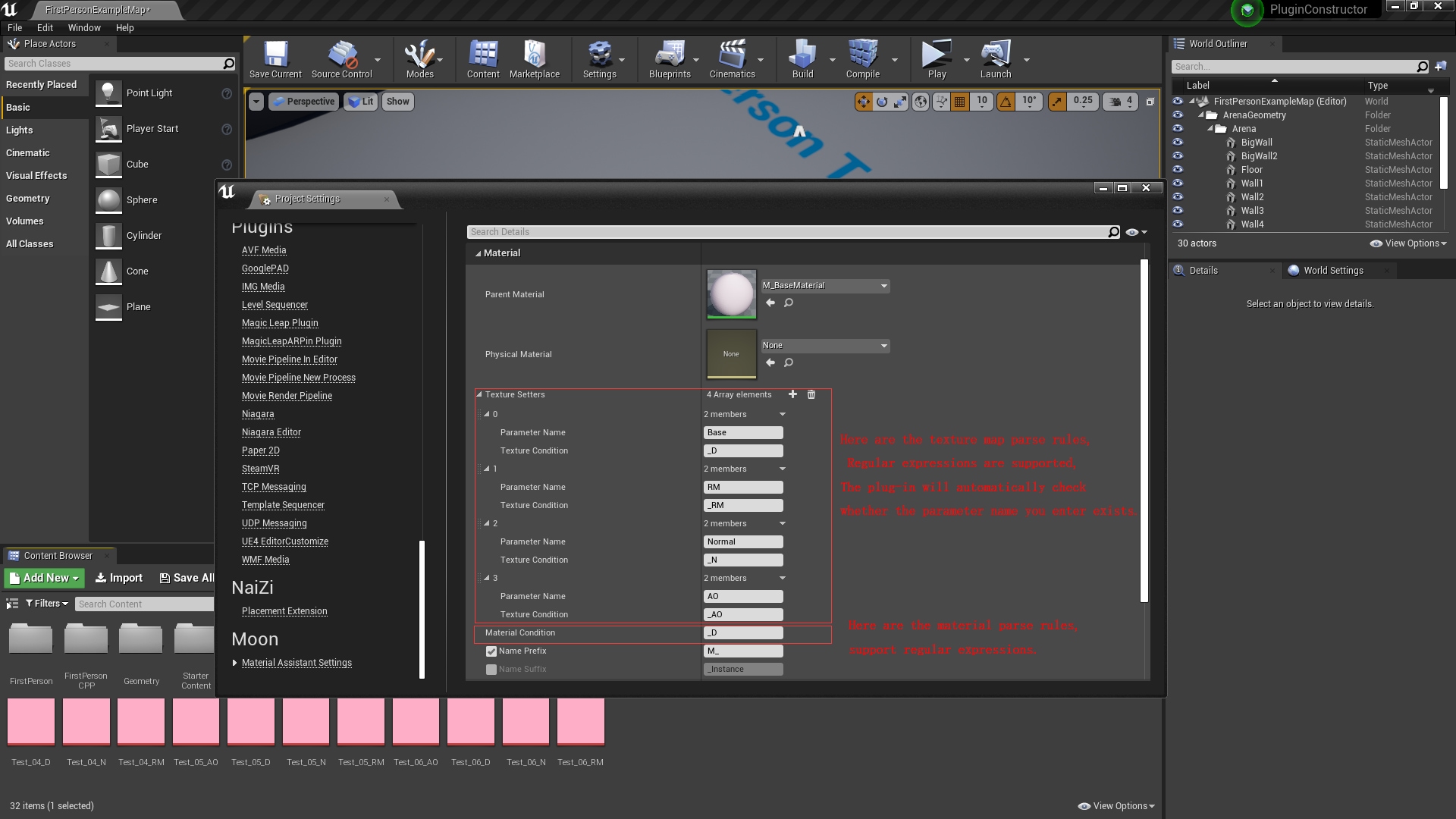Toggle visibility of BigWall in World Outliner
Screen dimensions: 1456x819
tap(1178, 142)
